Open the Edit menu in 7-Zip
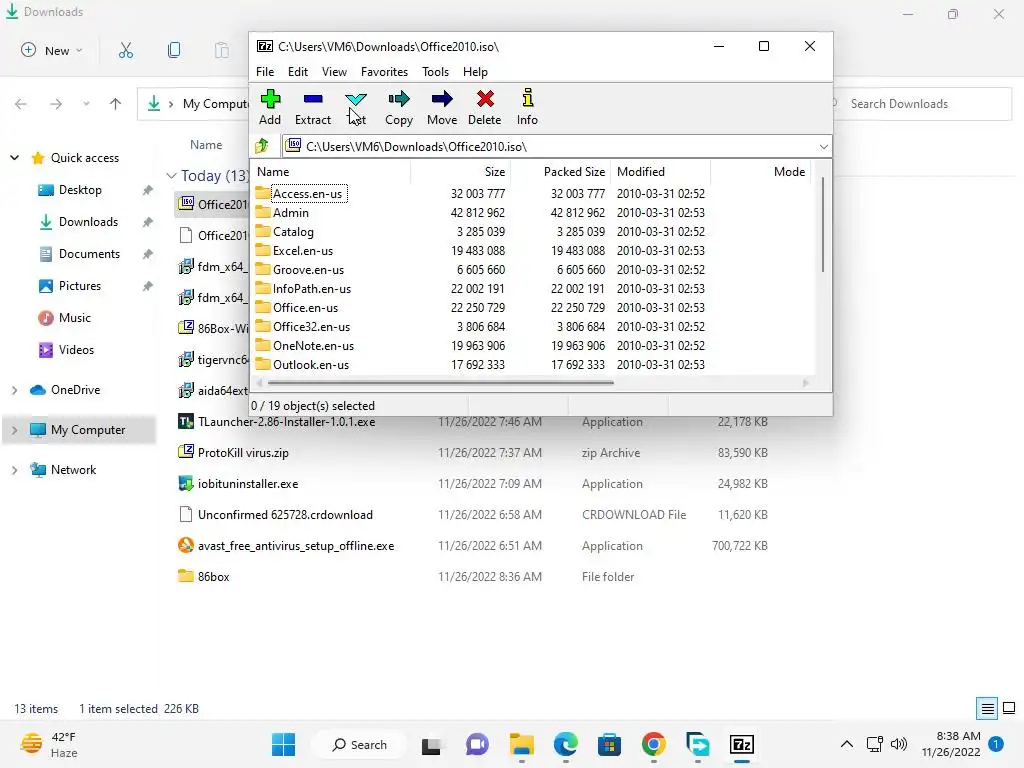1024x768 pixels. pos(298,72)
